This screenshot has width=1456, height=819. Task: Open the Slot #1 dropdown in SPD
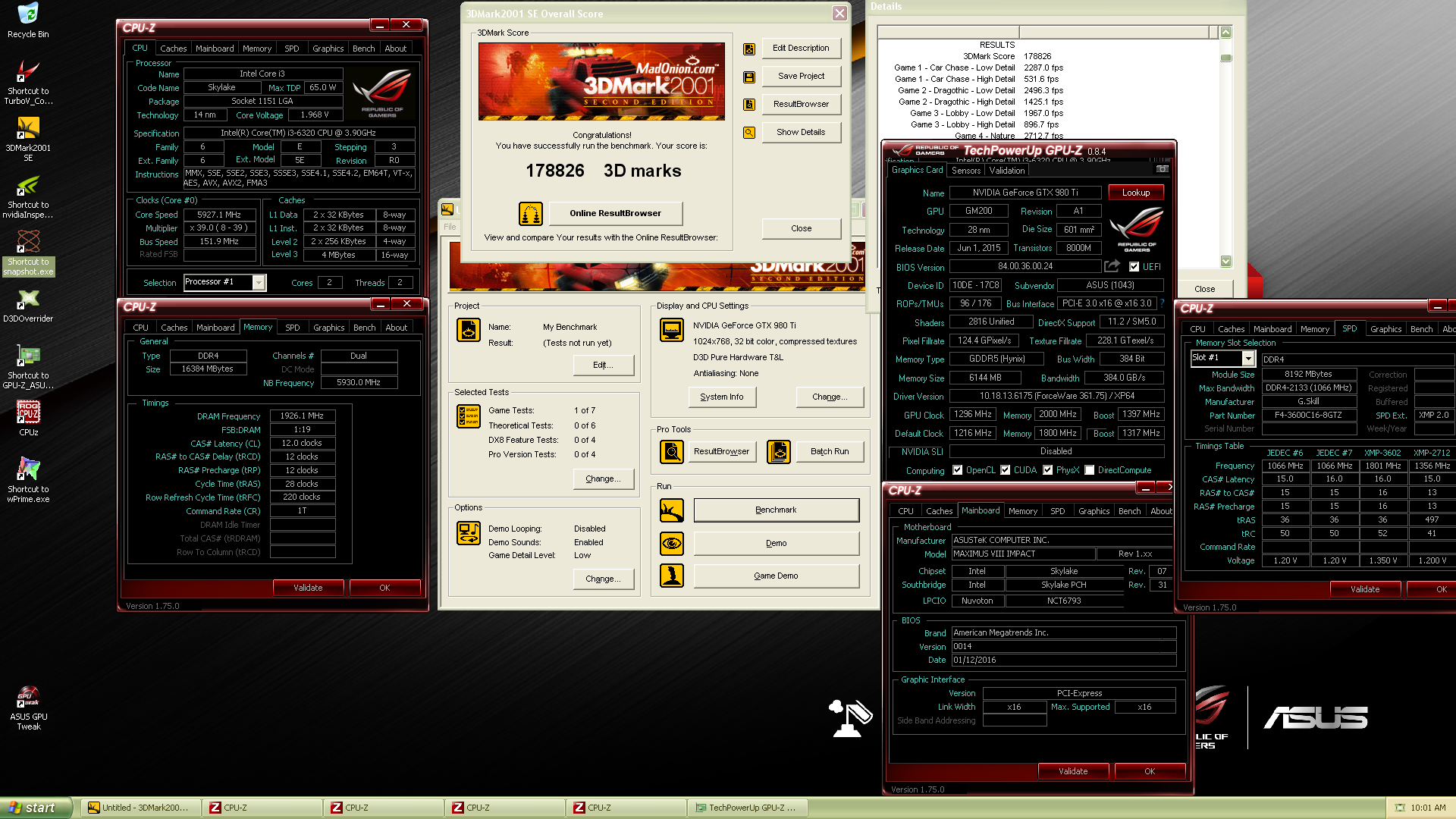(x=1248, y=359)
